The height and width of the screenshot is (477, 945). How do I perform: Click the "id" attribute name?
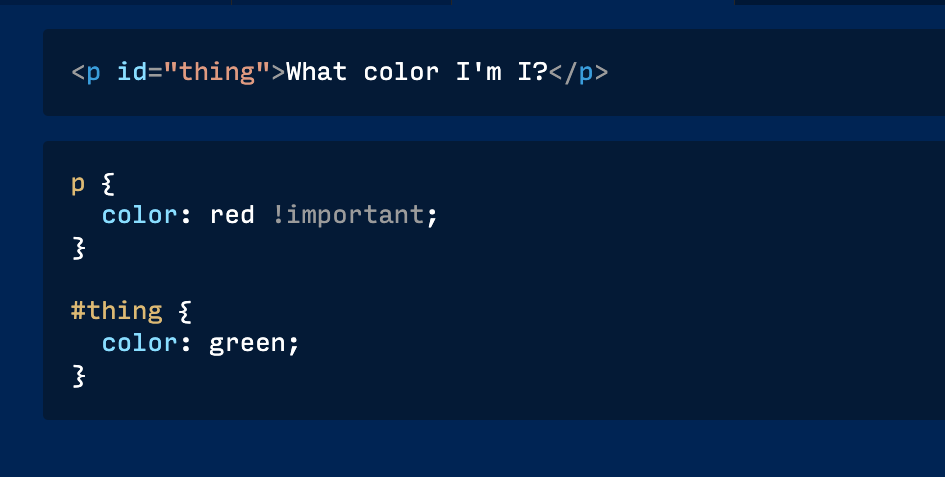(x=132, y=73)
